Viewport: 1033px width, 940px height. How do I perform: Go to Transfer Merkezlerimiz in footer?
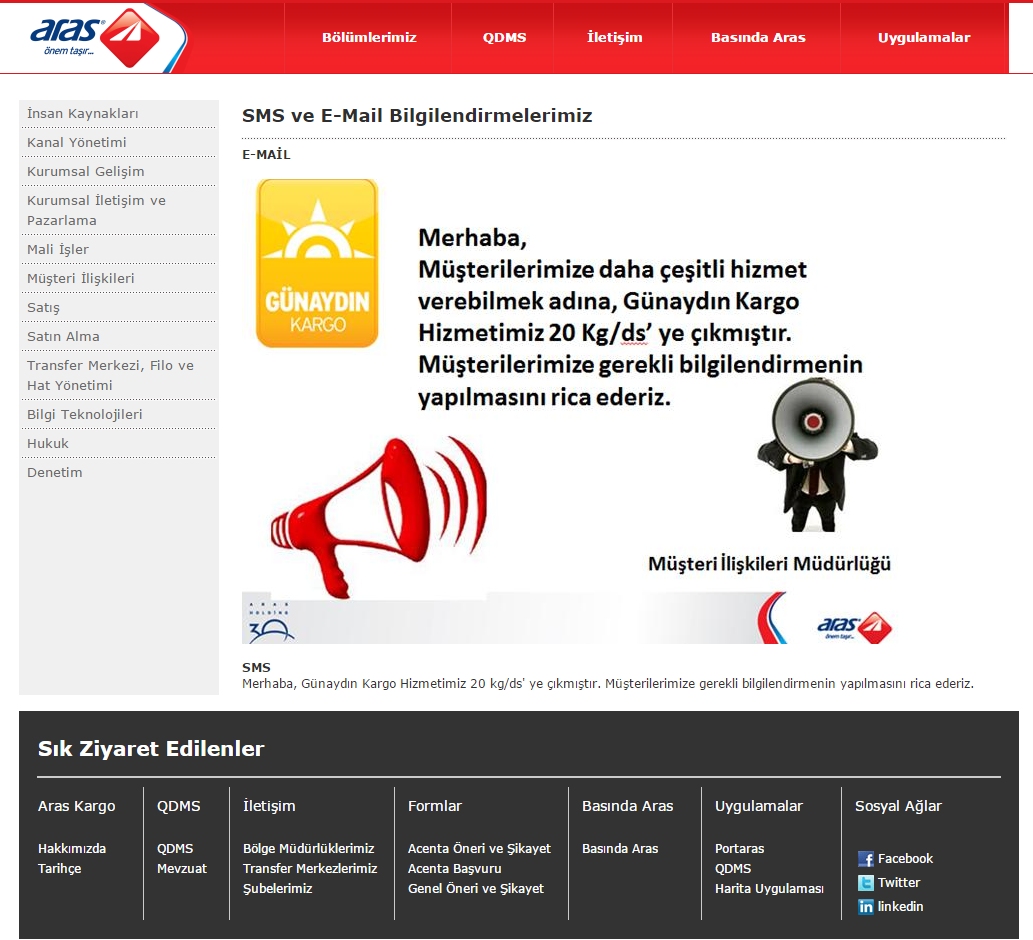click(310, 868)
